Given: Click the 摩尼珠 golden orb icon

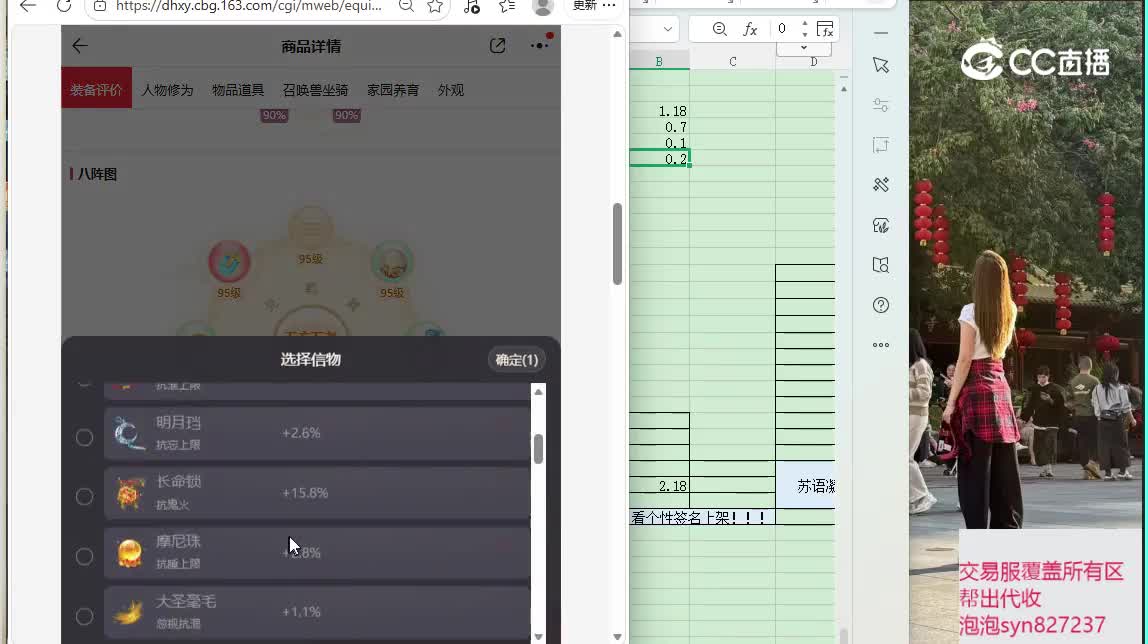Looking at the screenshot, I should pos(130,553).
